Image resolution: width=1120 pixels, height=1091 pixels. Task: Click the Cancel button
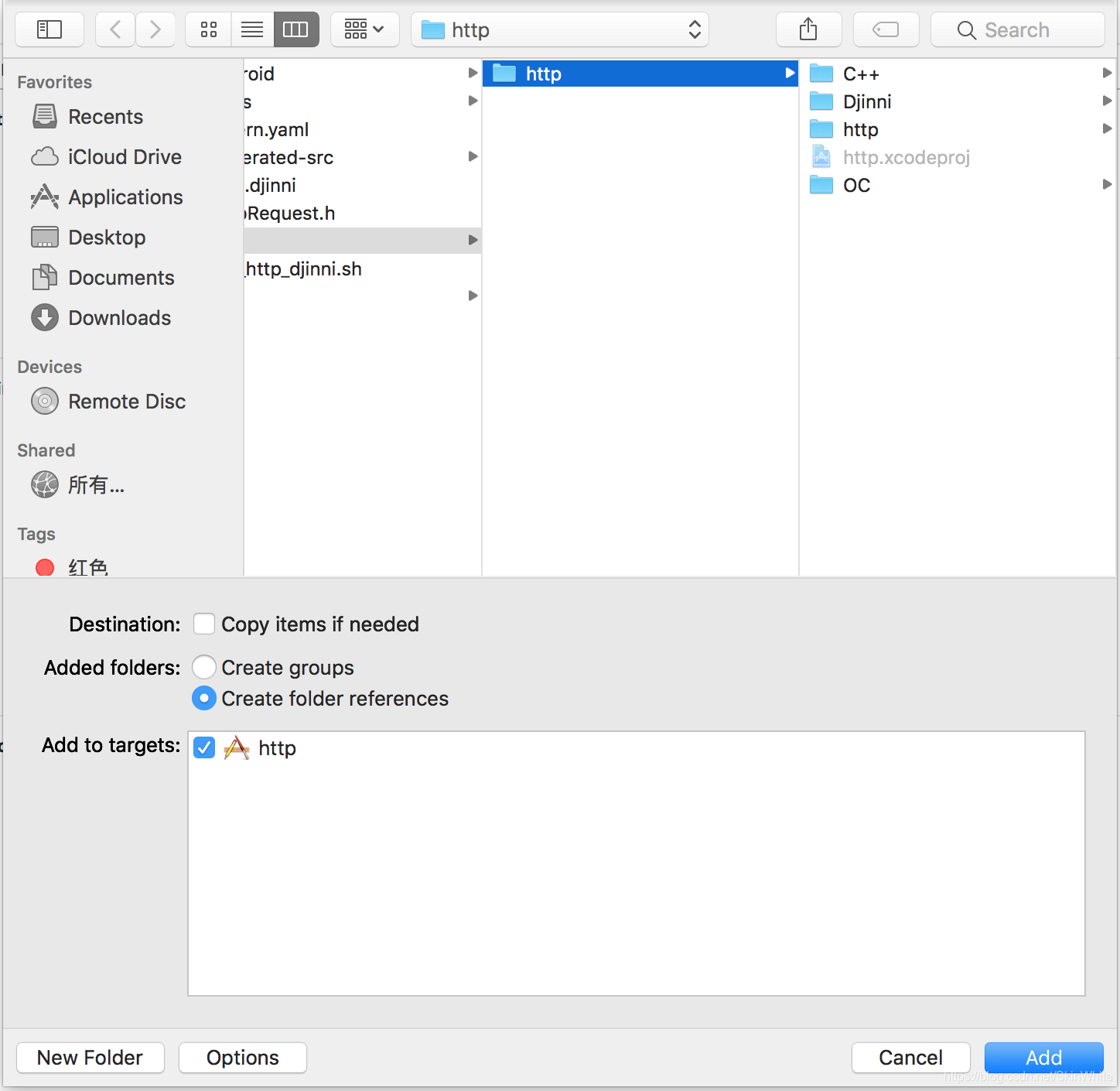(x=911, y=1058)
